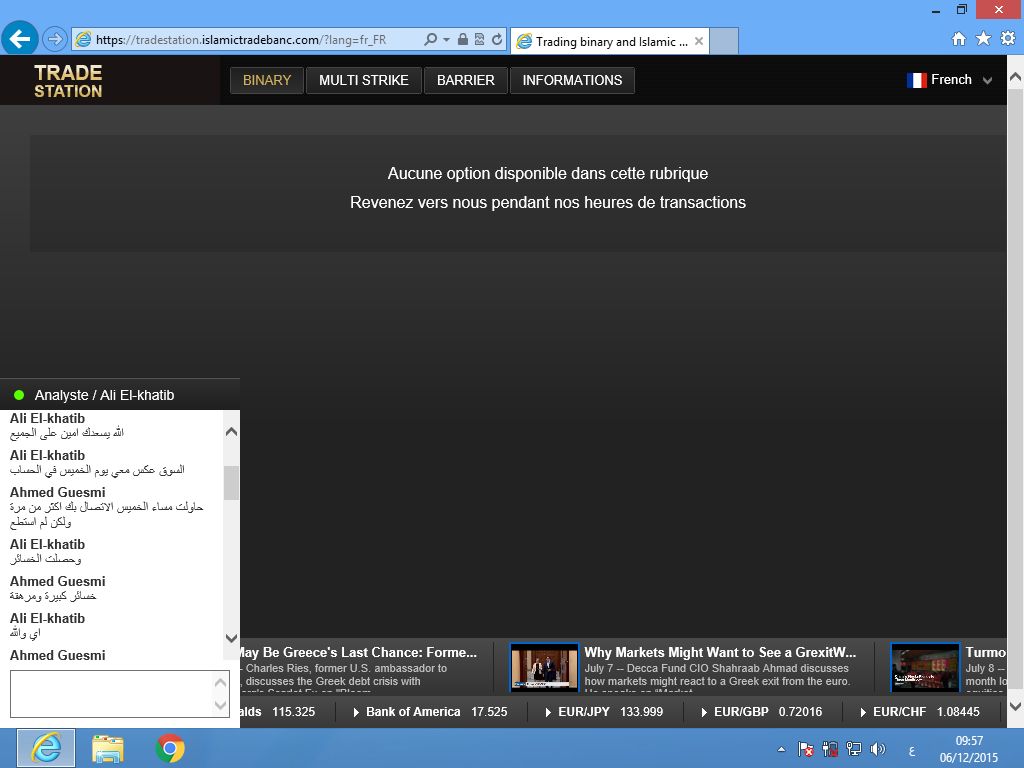Click the compatibility view icon
1024x768 pixels.
479,39
